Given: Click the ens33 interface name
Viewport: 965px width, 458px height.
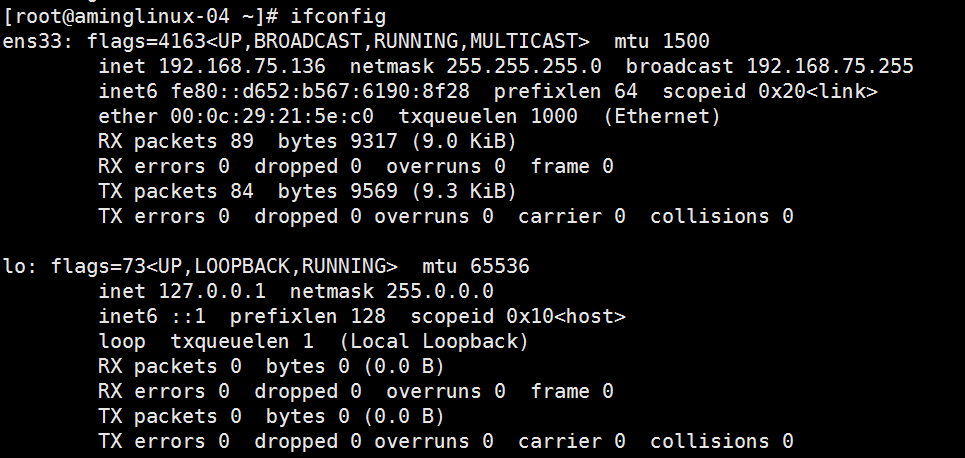Looking at the screenshot, I should coord(33,42).
